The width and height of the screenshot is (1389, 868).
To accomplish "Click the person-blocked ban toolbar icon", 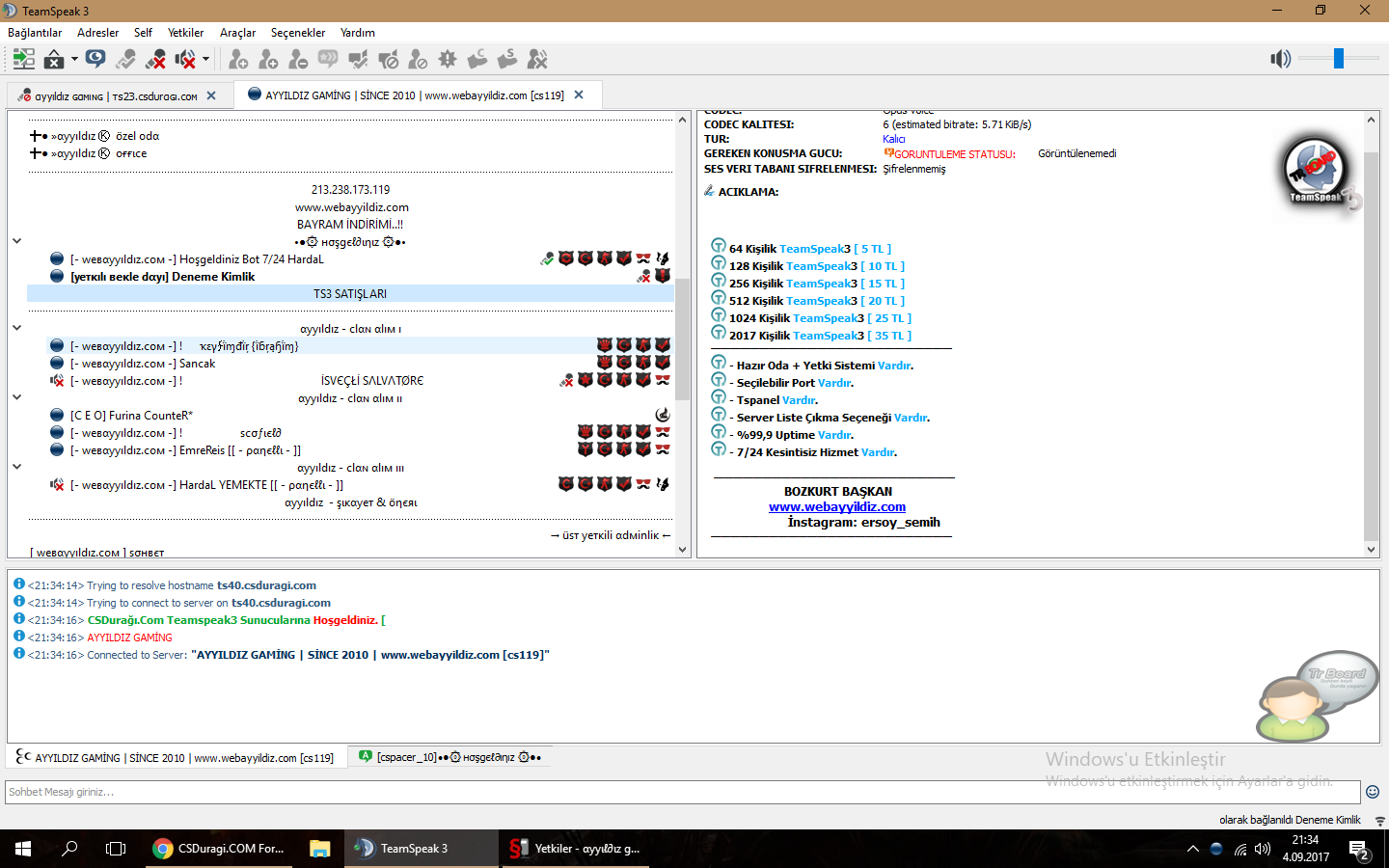I will [x=418, y=60].
